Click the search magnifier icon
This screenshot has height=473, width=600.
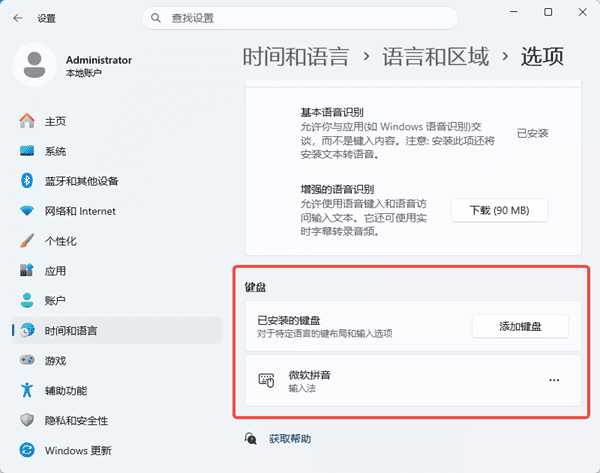pyautogui.click(x=156, y=18)
